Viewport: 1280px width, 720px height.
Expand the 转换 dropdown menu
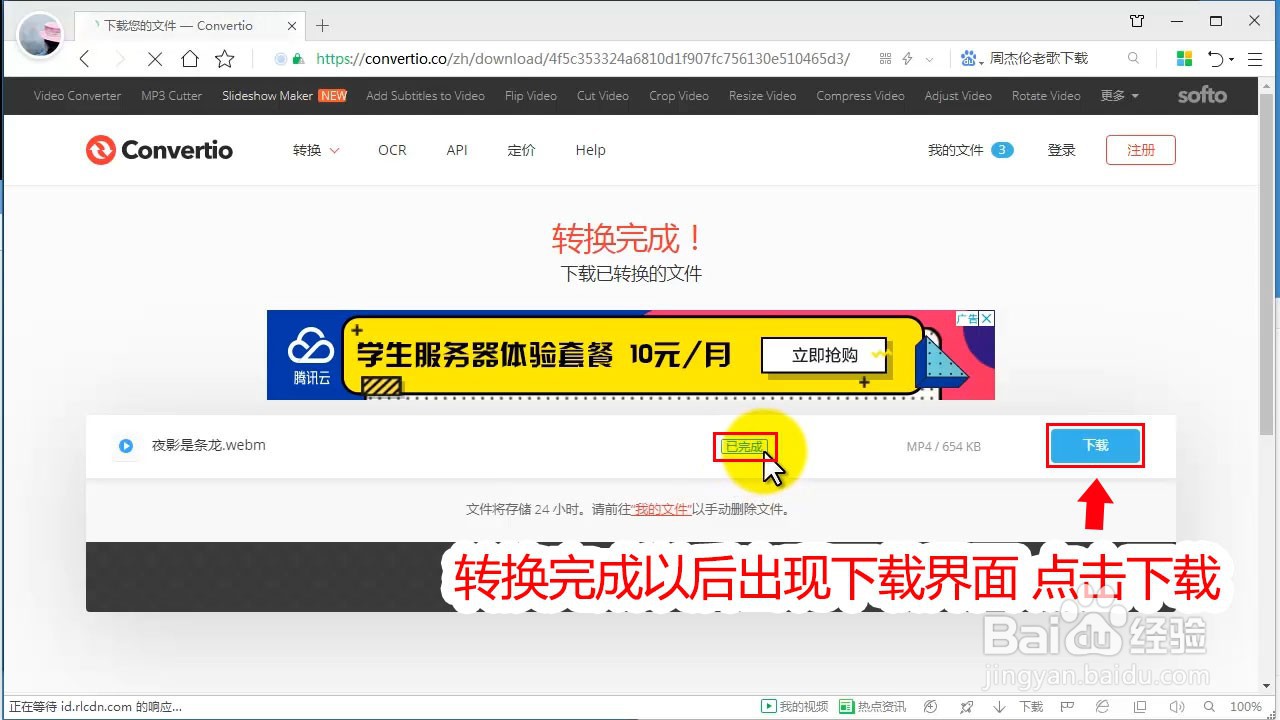tap(316, 150)
